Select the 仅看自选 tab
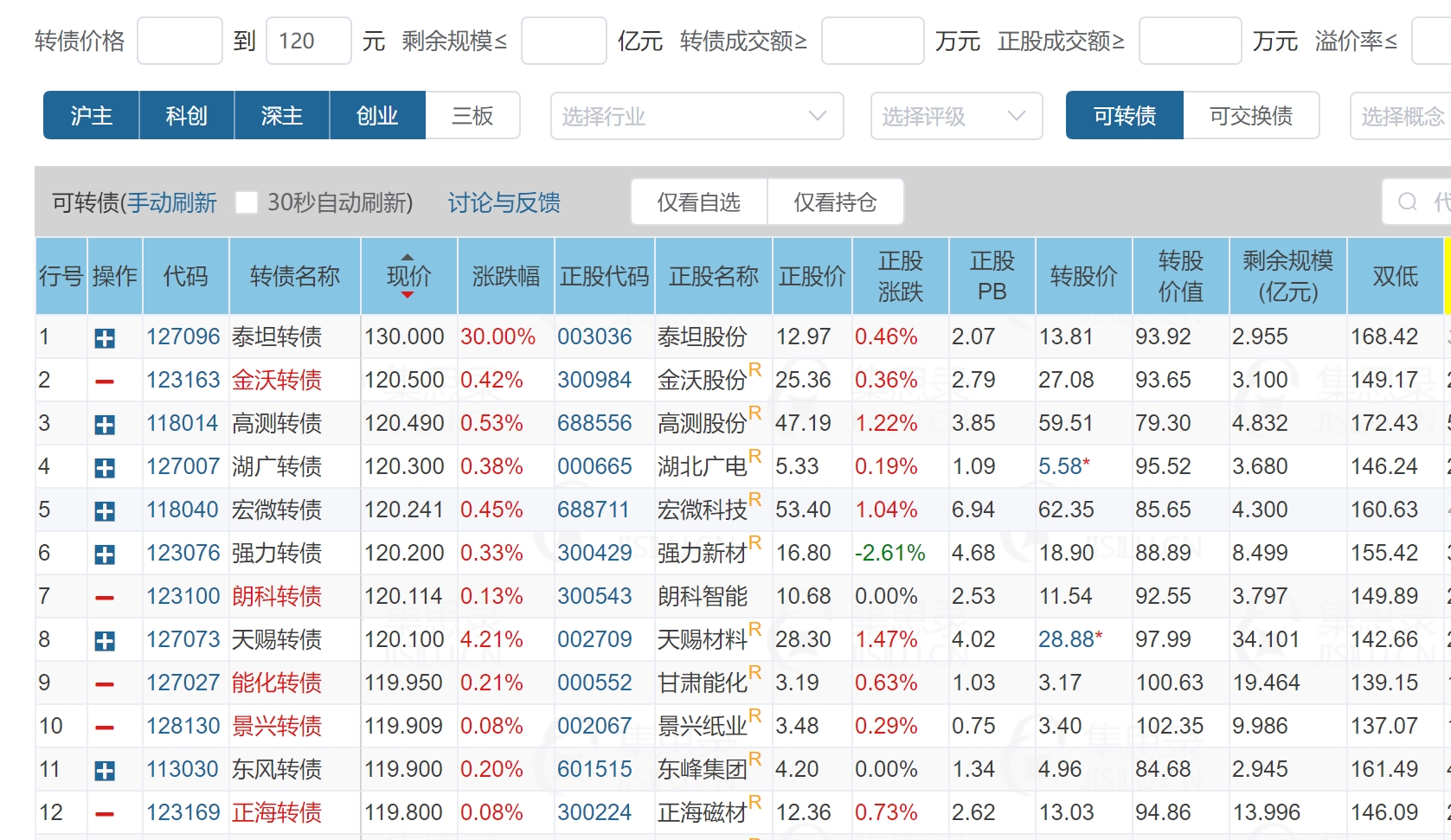1451x840 pixels. click(698, 202)
